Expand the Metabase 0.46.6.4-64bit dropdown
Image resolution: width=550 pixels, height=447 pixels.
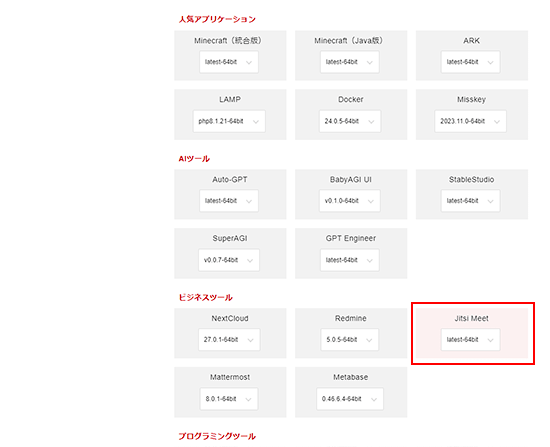[x=350, y=399]
